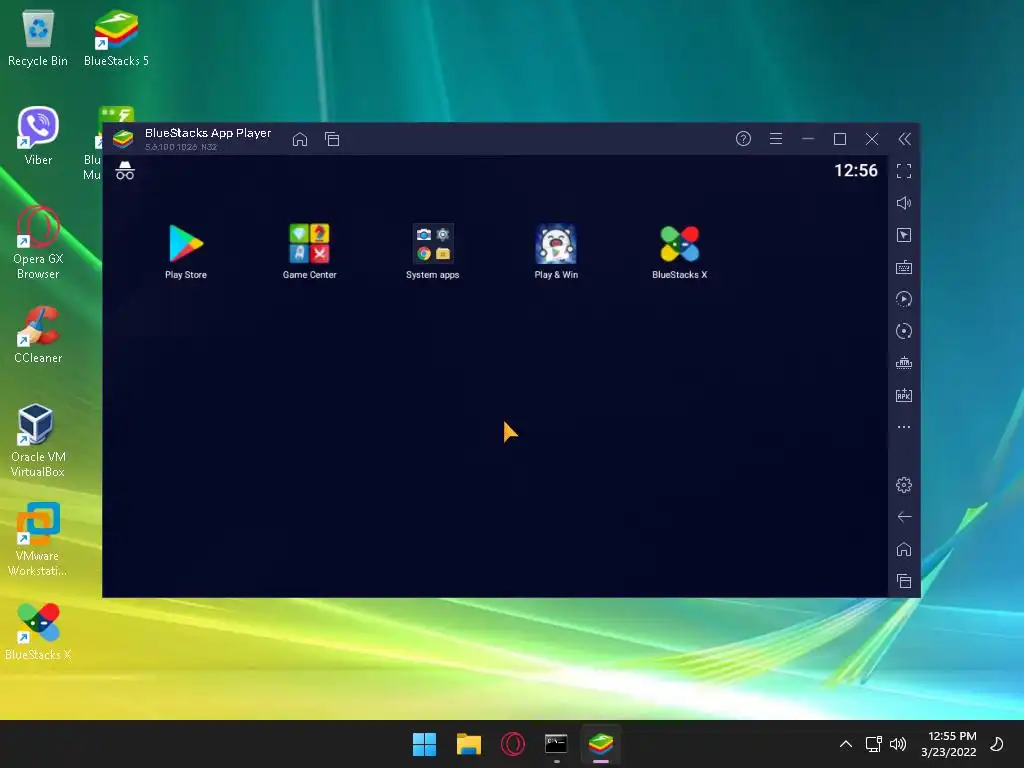
Task: Click the moon icon in system tray
Action: click(997, 744)
